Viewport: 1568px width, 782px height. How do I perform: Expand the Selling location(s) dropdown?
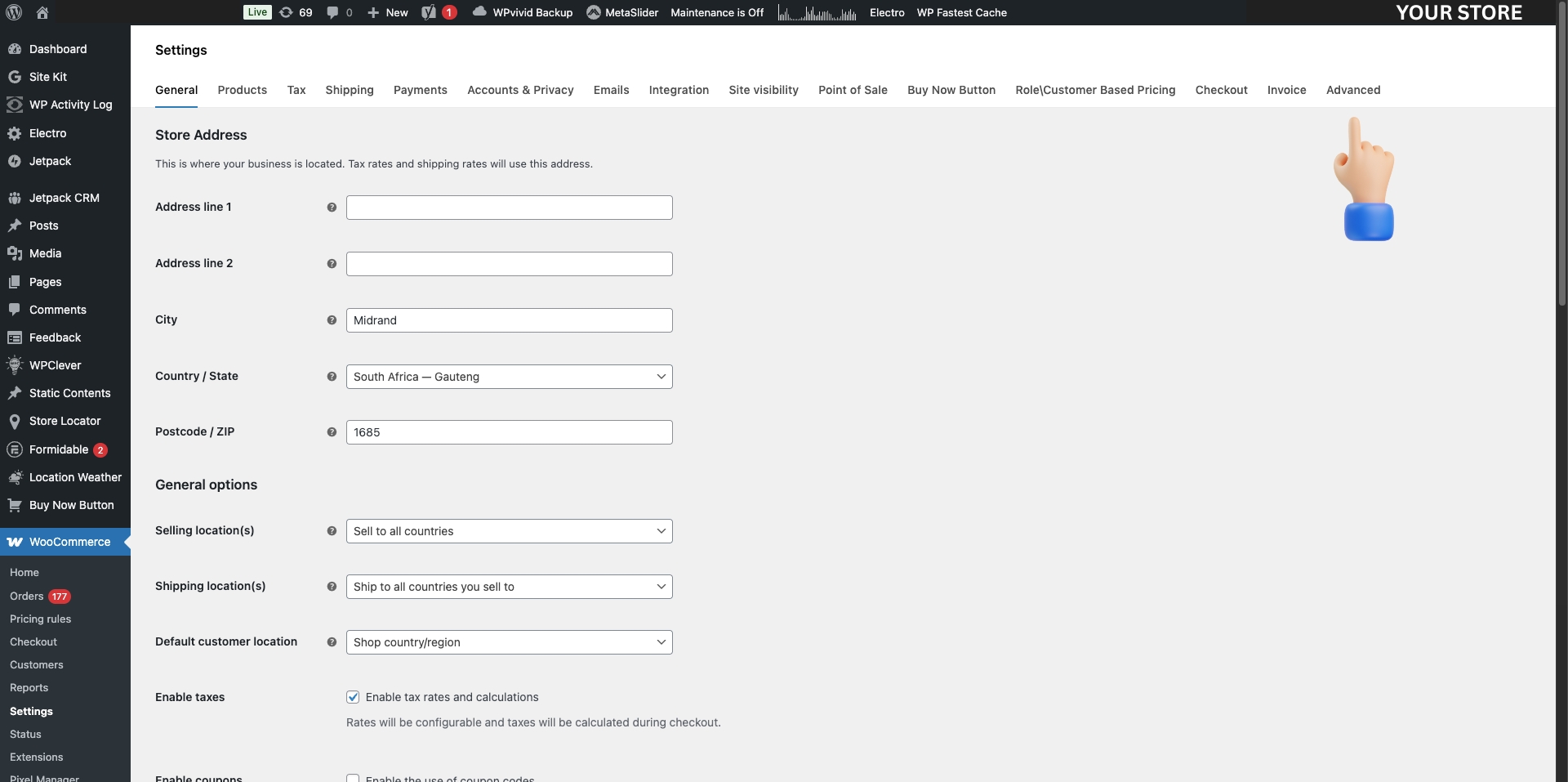tap(509, 531)
